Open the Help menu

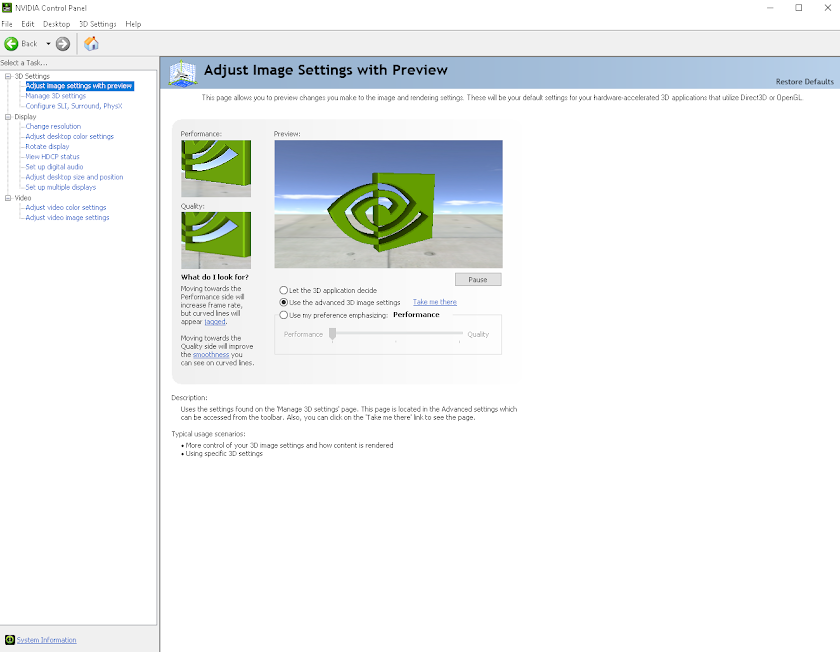tap(133, 24)
